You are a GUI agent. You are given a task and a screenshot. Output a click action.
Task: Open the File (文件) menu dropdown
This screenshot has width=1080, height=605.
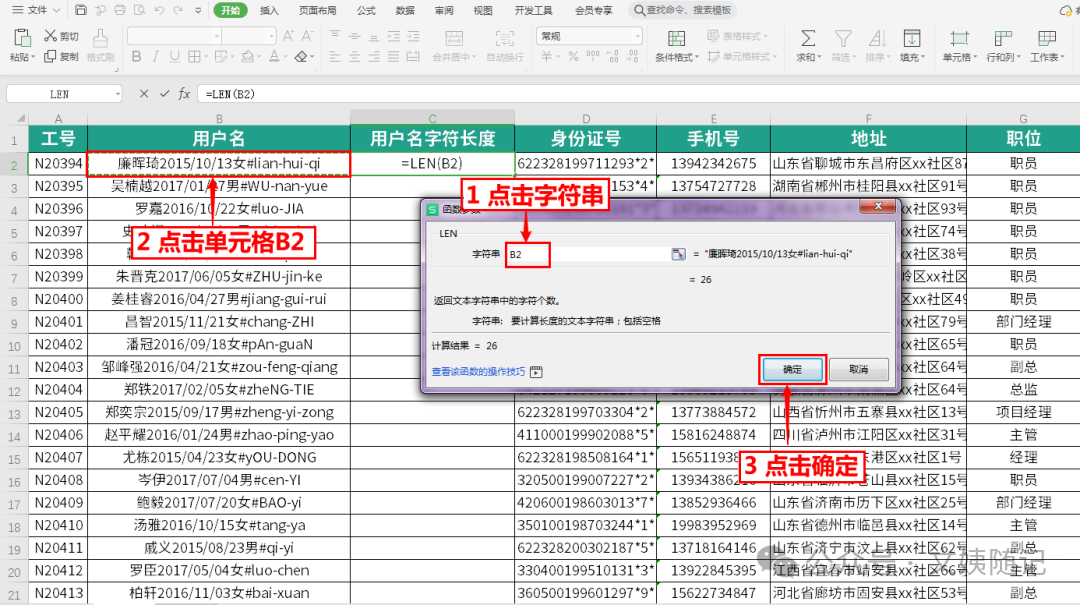[37, 10]
